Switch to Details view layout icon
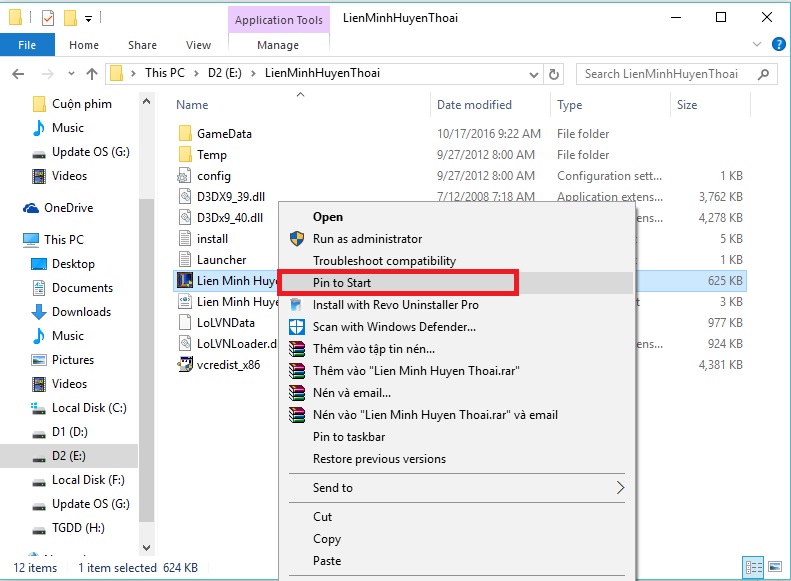Viewport: 791px width, 581px height. tap(753, 568)
